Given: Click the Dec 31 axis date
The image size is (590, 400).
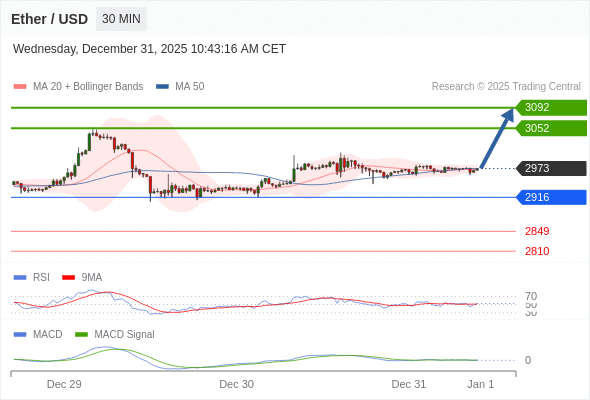Looking at the screenshot, I should point(409,384).
